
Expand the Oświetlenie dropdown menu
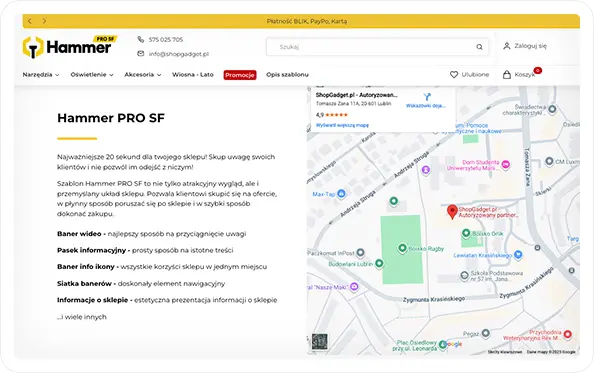92,75
